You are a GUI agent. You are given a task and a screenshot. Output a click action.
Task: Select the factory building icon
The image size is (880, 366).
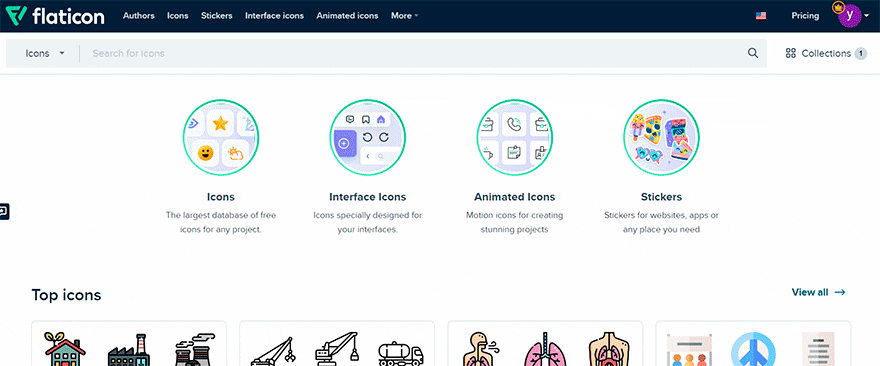coord(130,350)
